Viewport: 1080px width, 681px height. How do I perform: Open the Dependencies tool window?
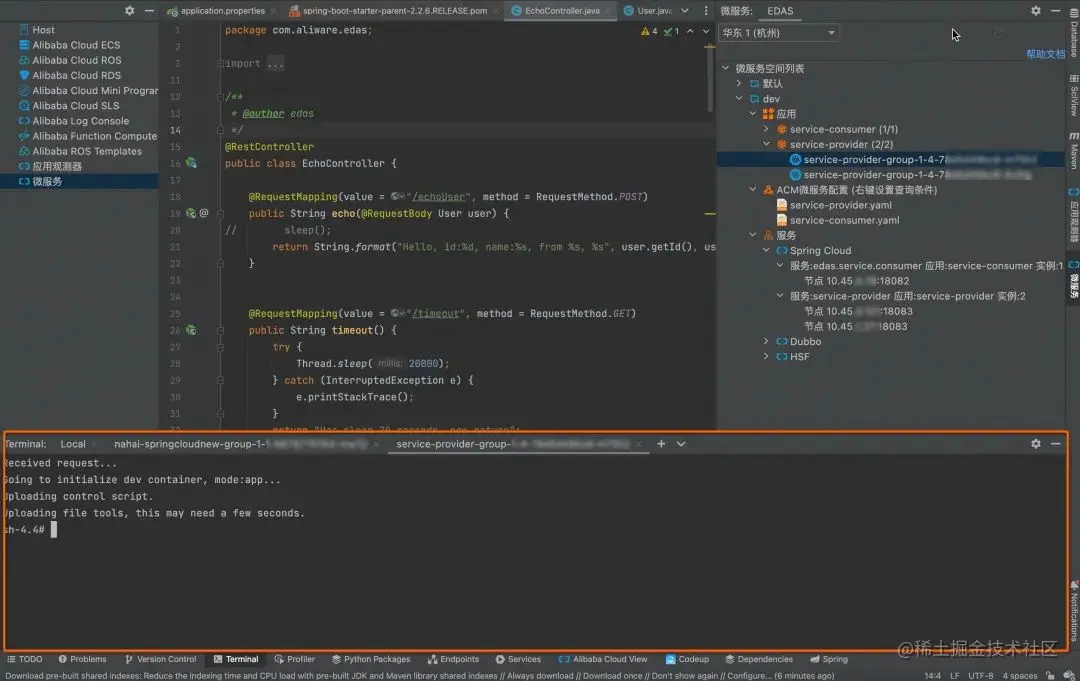coord(759,659)
